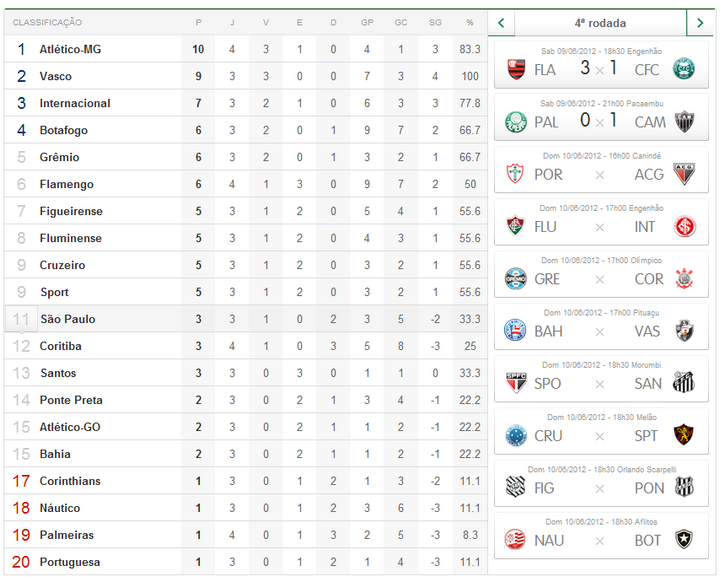
Task: Click the 4ª rodada round header
Action: (x=600, y=22)
